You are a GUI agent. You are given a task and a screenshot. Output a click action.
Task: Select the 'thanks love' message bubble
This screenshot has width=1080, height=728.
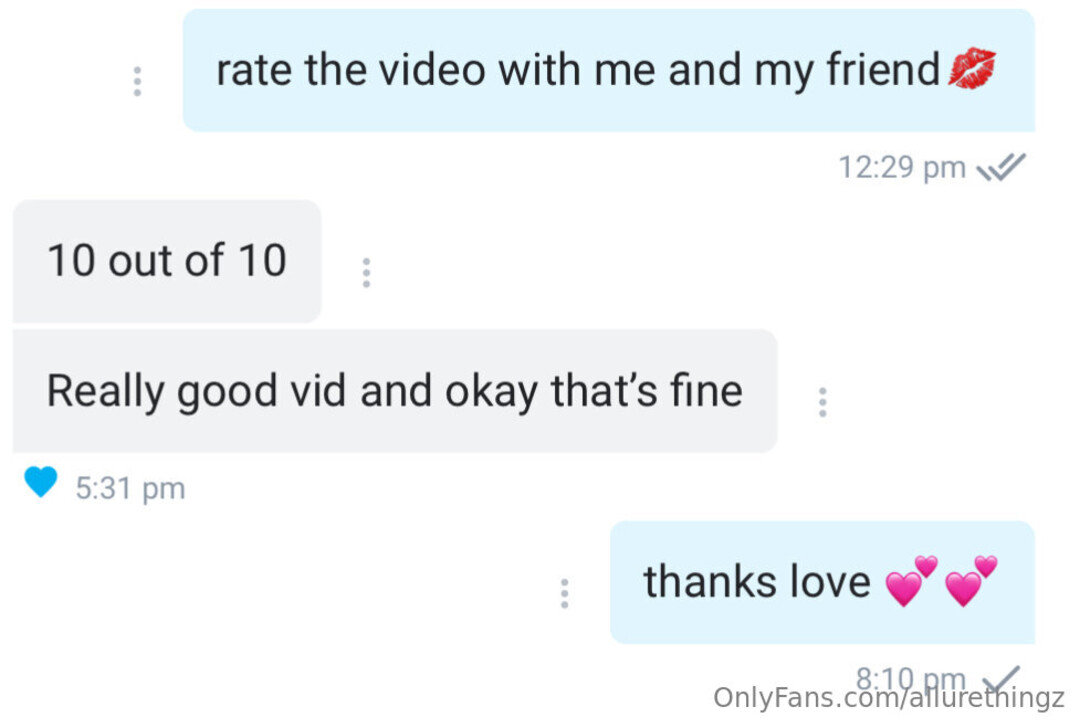[x=822, y=583]
